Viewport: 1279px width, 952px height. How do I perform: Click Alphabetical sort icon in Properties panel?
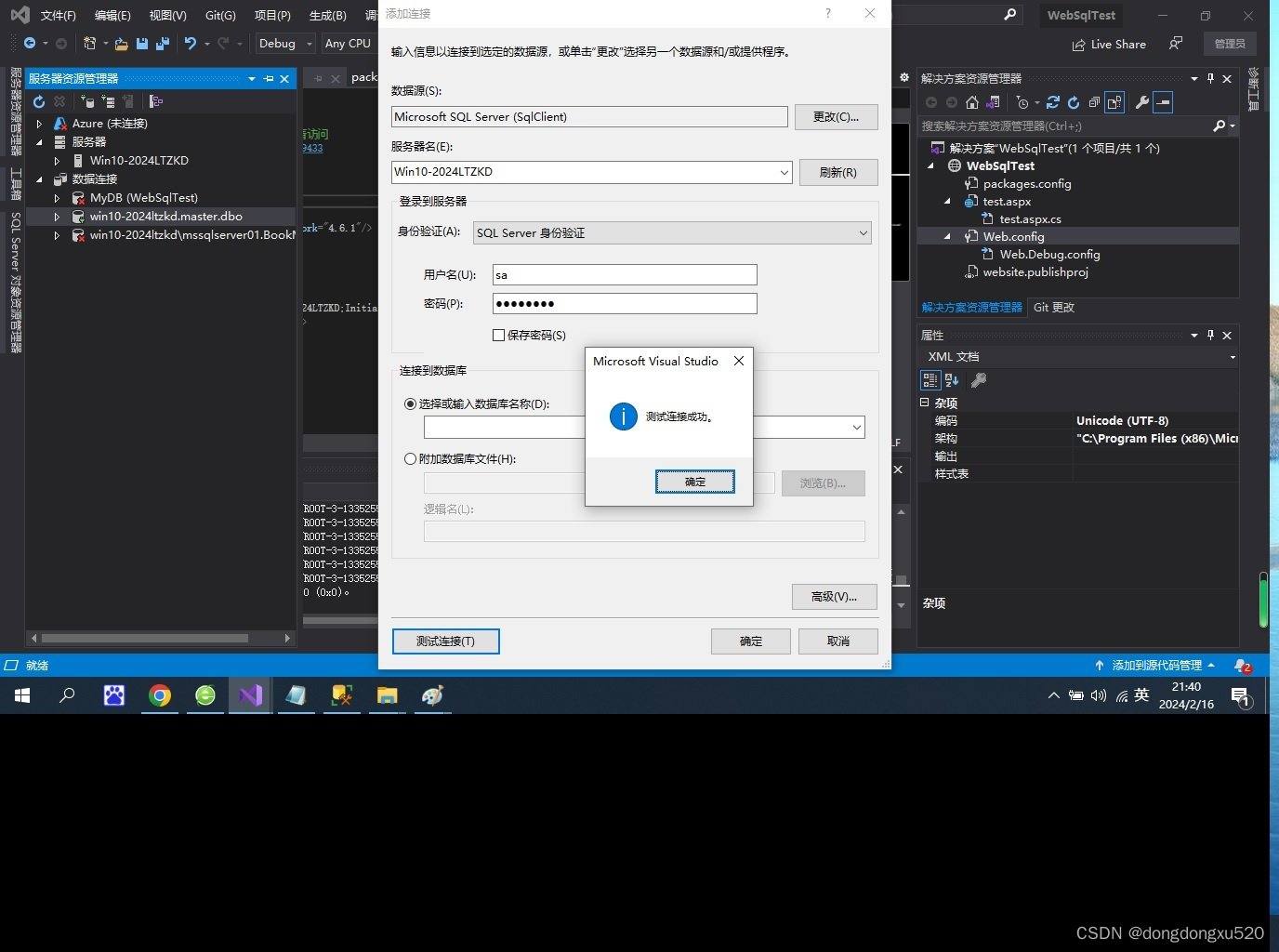coord(952,379)
